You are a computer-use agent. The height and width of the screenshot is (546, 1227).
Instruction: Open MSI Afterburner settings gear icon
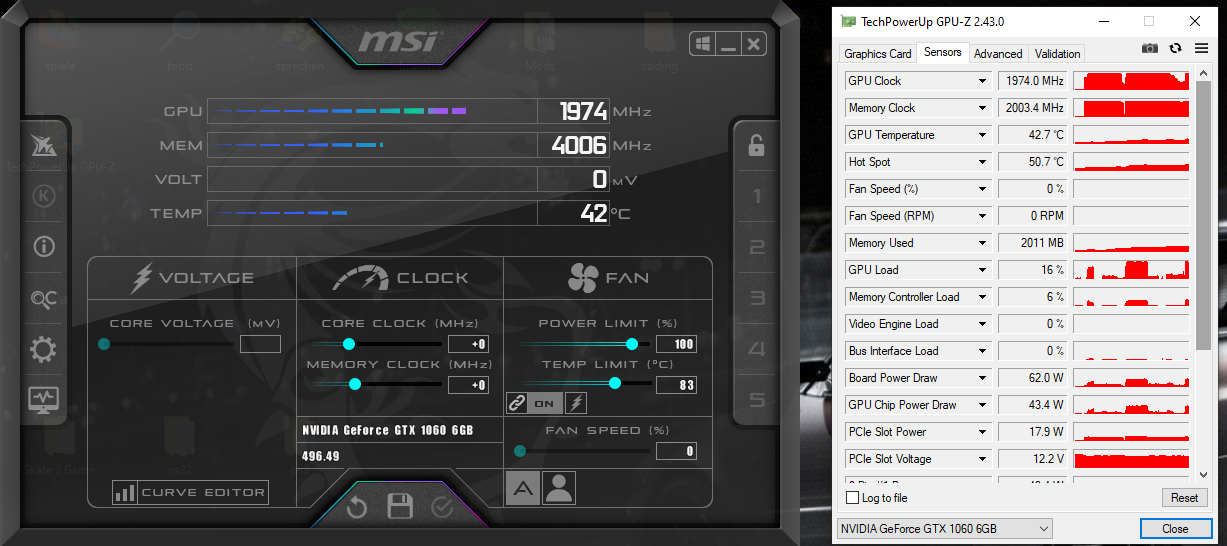pos(44,349)
